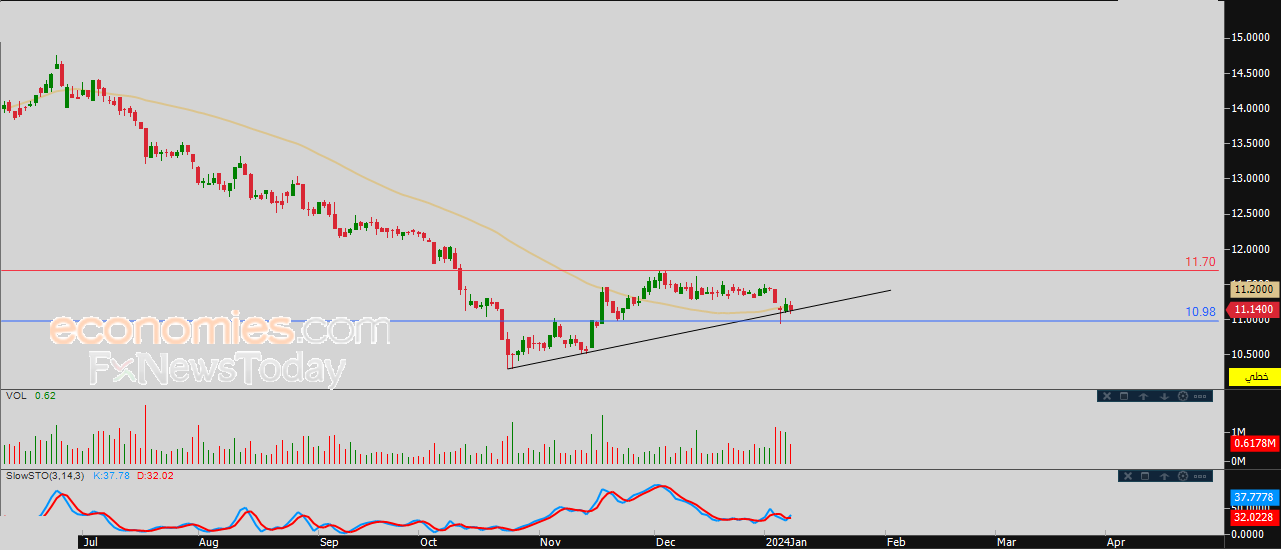This screenshot has height=550, width=1281.
Task: Click the K:37.78 value in SlowSTO header
Action: [x=113, y=475]
